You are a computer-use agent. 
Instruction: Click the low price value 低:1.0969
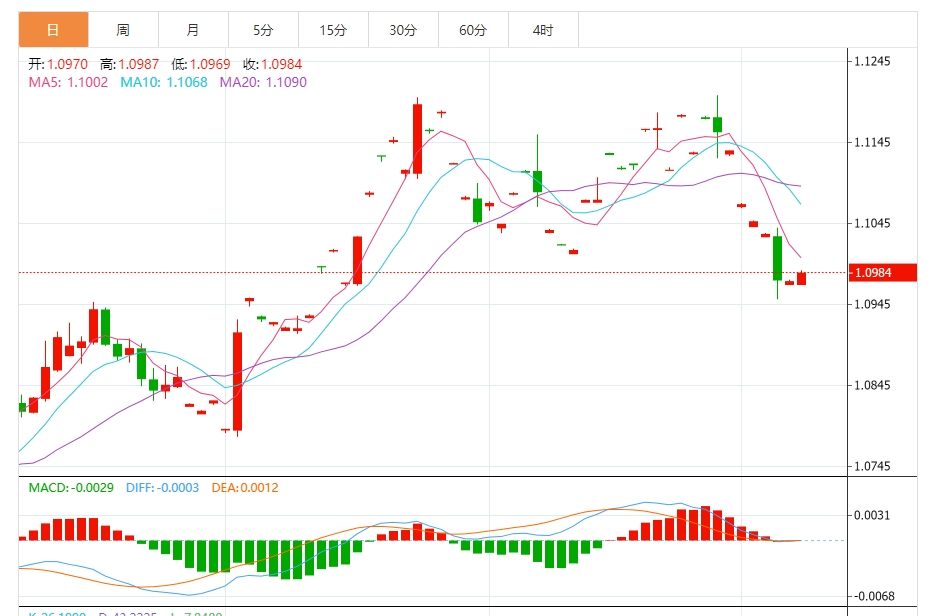[201, 64]
